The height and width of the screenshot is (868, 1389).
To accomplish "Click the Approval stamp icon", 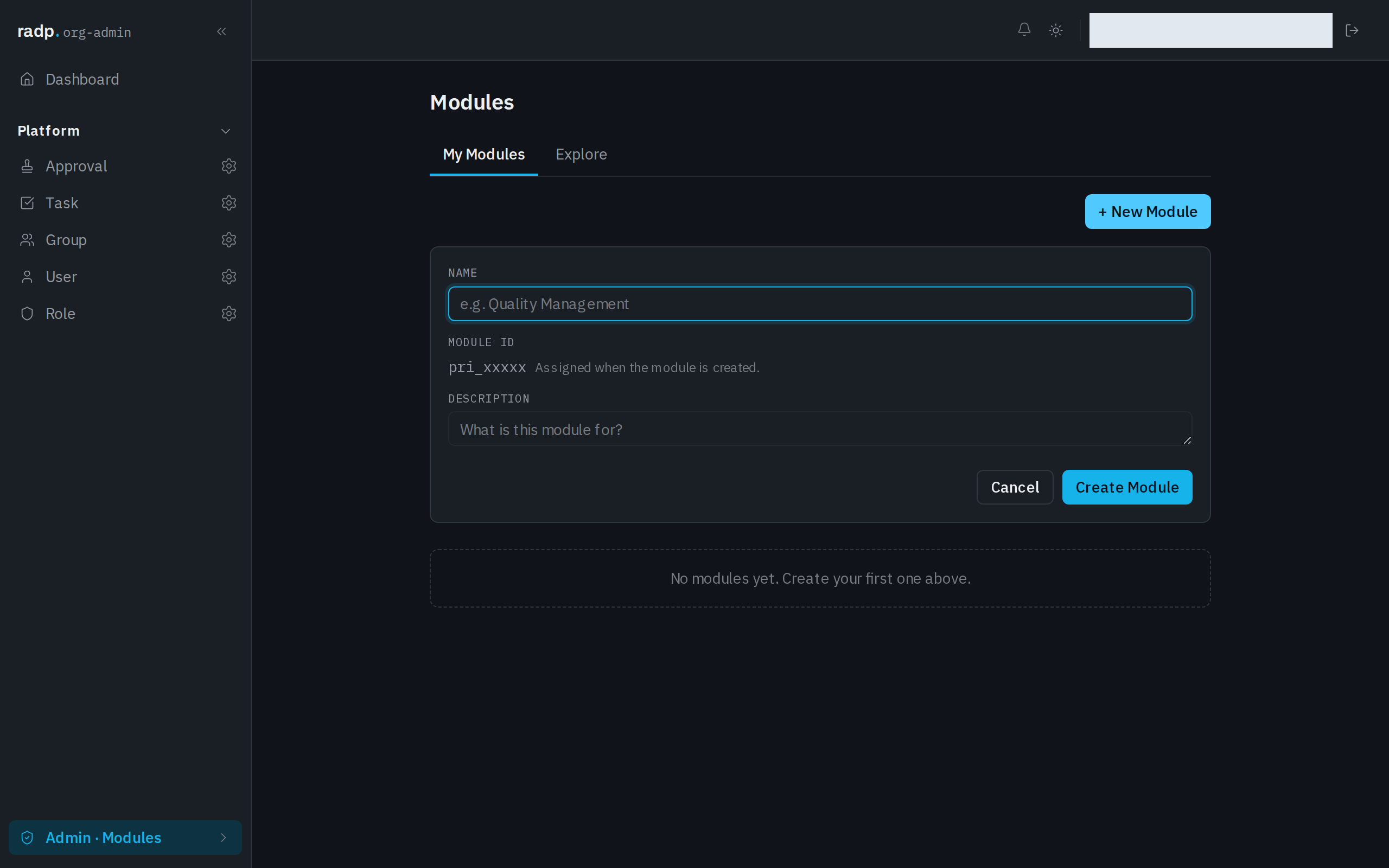I will [27, 166].
